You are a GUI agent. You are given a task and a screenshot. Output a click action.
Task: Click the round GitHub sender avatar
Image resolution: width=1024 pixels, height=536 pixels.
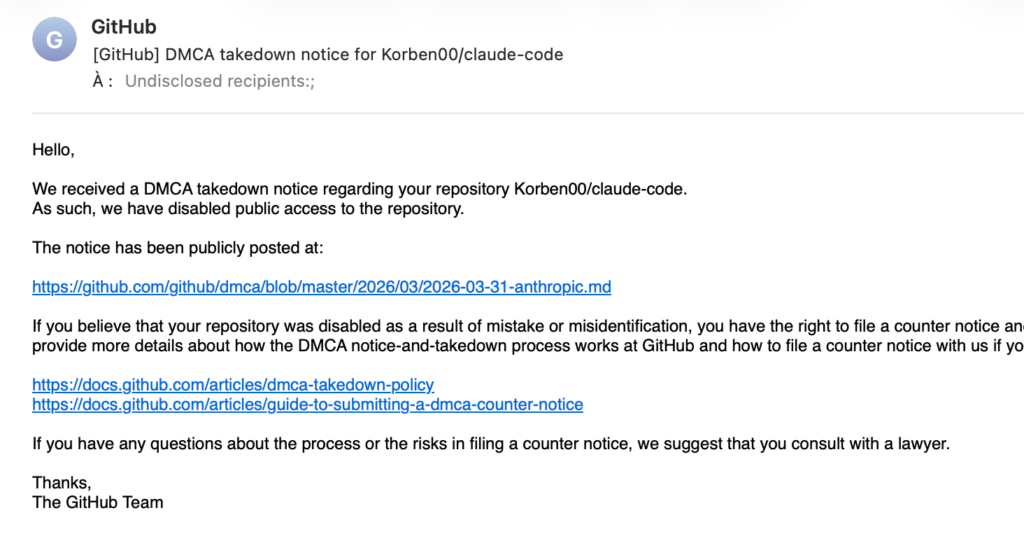(x=55, y=41)
